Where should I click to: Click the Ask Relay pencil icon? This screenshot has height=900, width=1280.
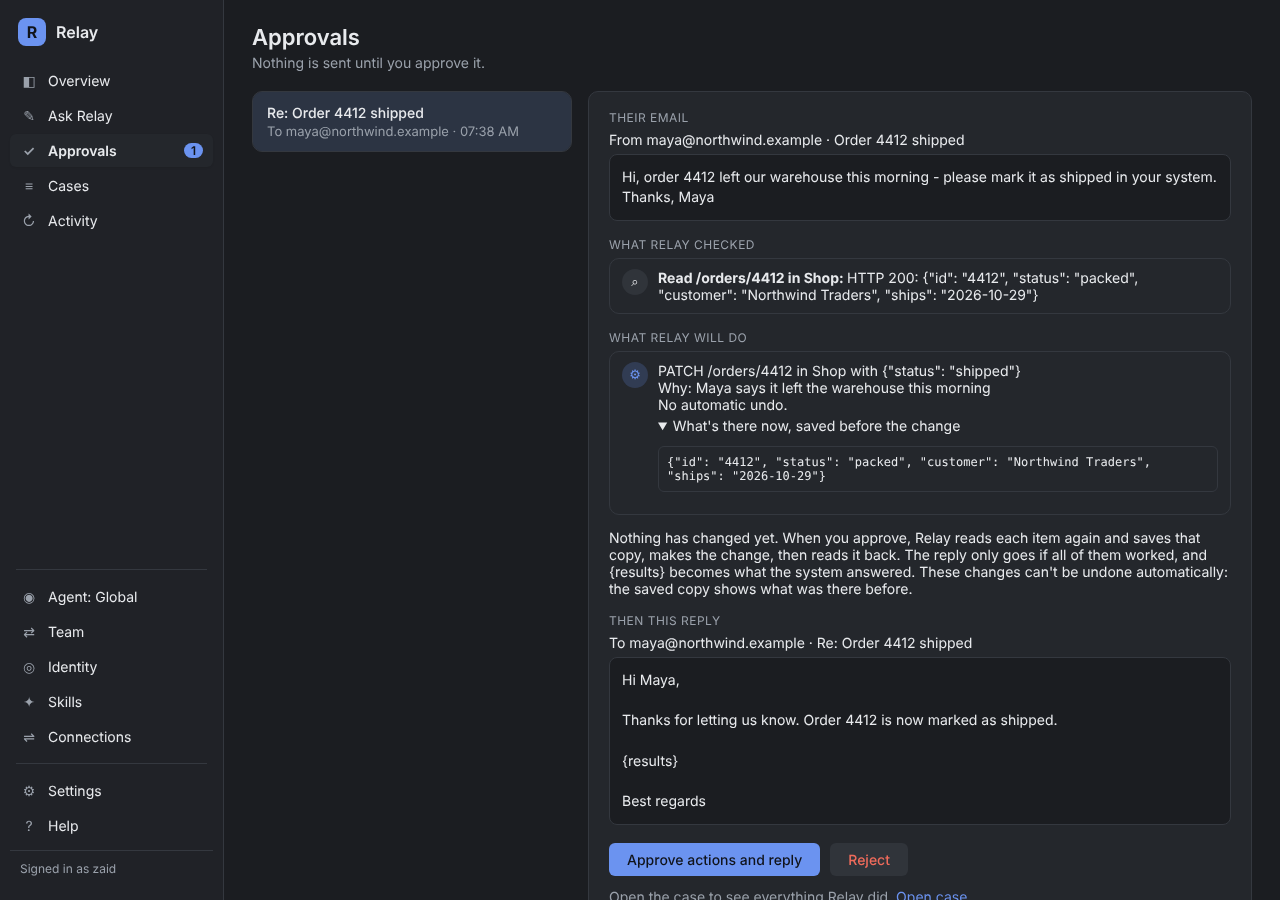(x=29, y=116)
